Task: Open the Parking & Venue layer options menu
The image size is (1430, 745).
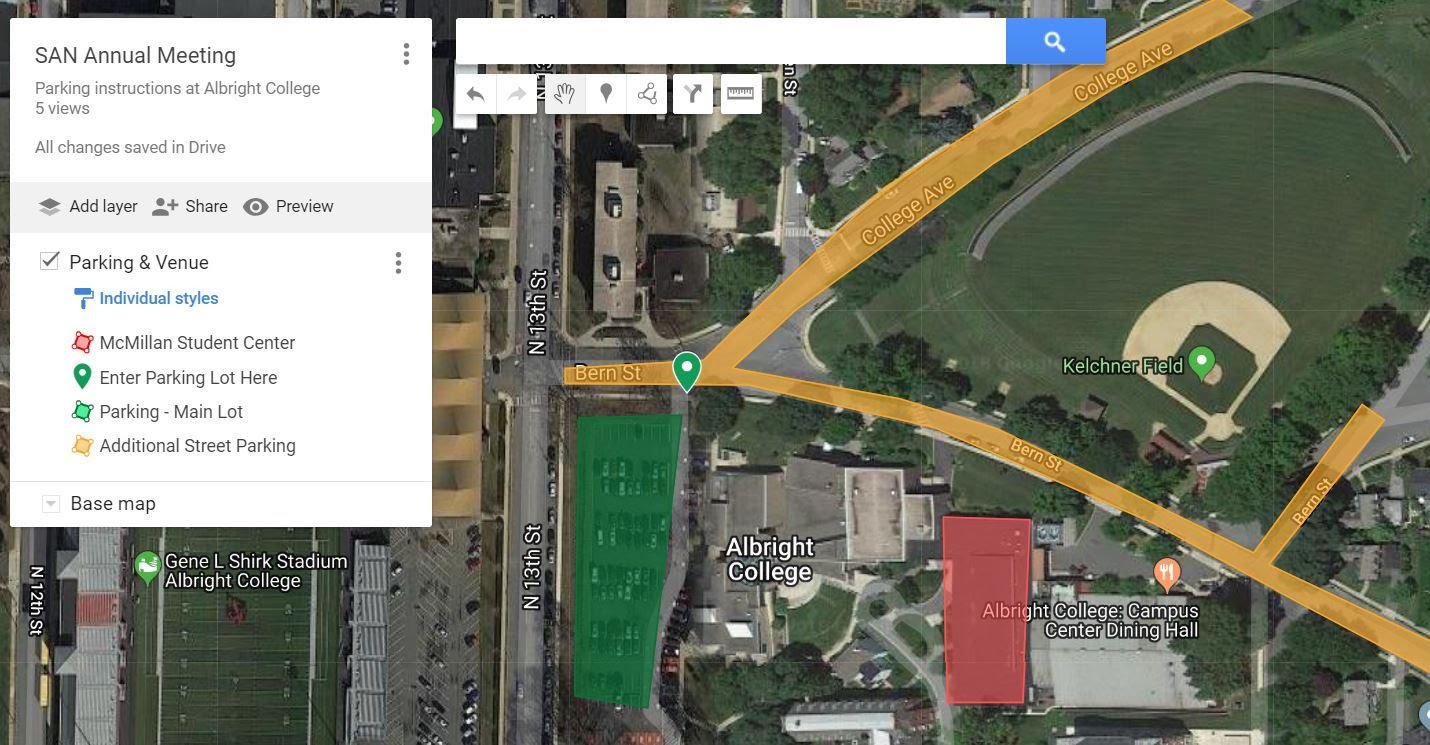Action: point(398,263)
